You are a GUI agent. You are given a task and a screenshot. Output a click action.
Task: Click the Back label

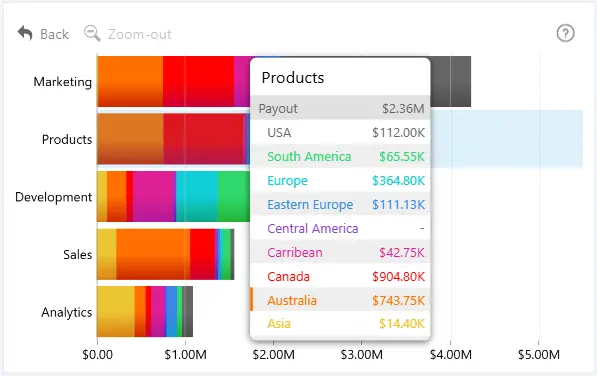(54, 34)
